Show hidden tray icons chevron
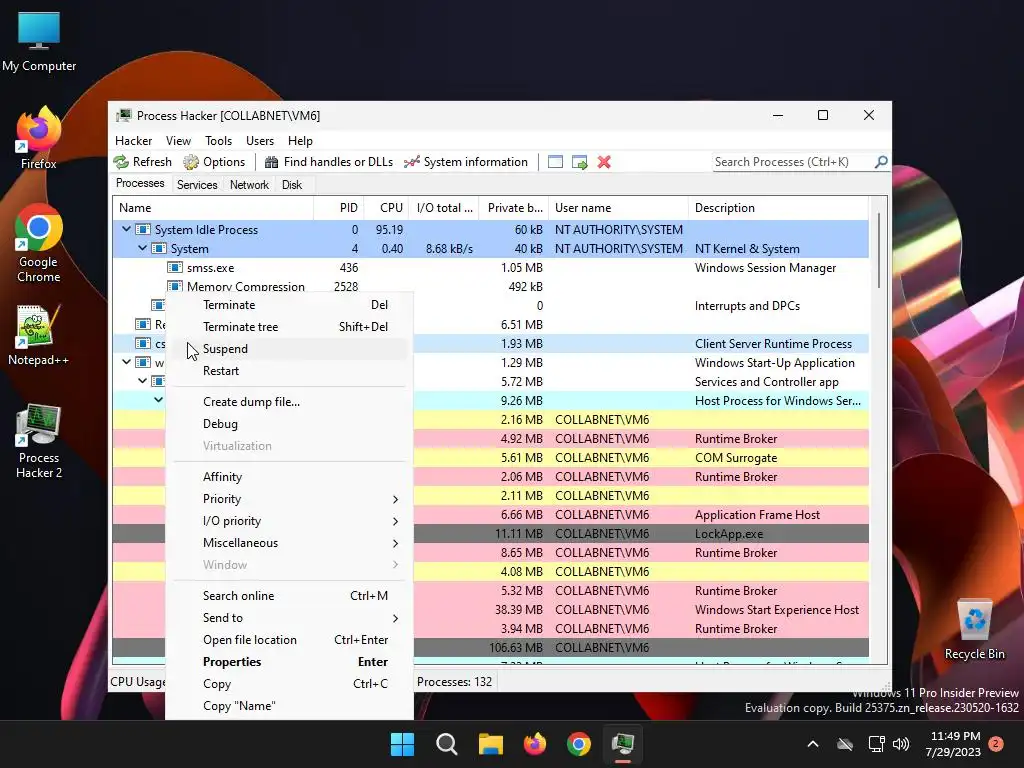The width and height of the screenshot is (1024, 768). coord(813,744)
